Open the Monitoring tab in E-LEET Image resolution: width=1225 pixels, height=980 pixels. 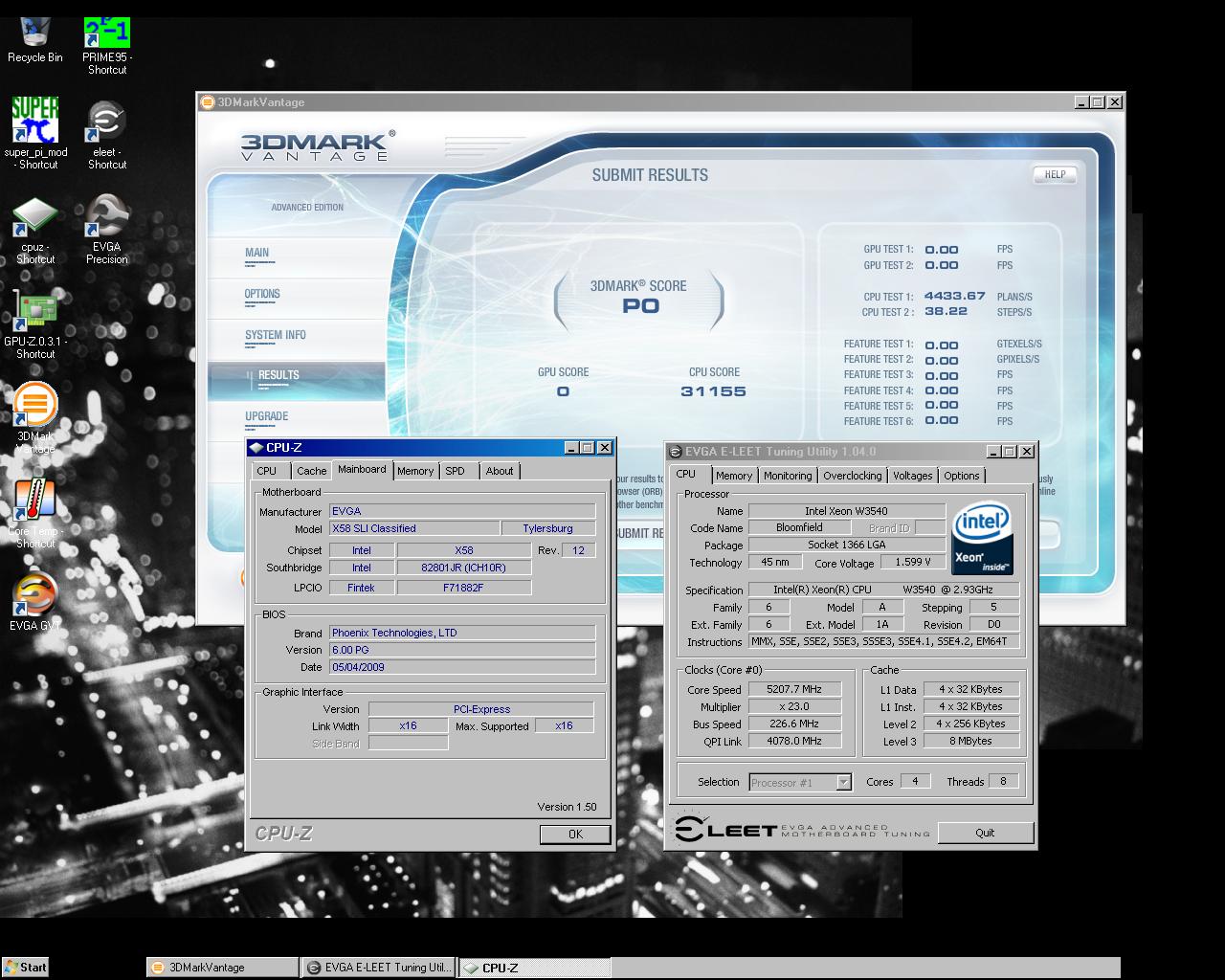788,476
